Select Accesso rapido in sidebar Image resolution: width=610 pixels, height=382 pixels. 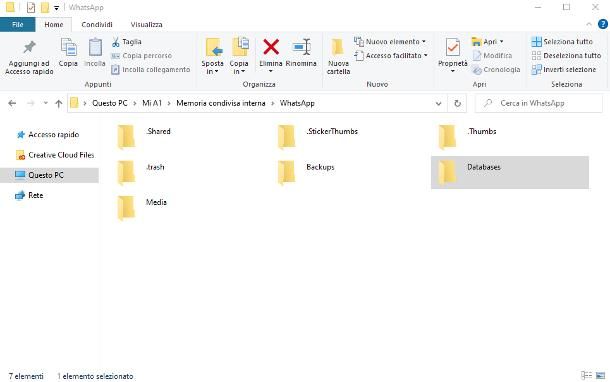point(48,135)
